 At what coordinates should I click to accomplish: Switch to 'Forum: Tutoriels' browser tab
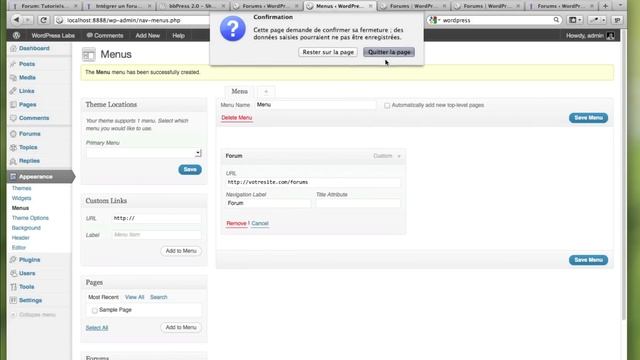pos(44,6)
